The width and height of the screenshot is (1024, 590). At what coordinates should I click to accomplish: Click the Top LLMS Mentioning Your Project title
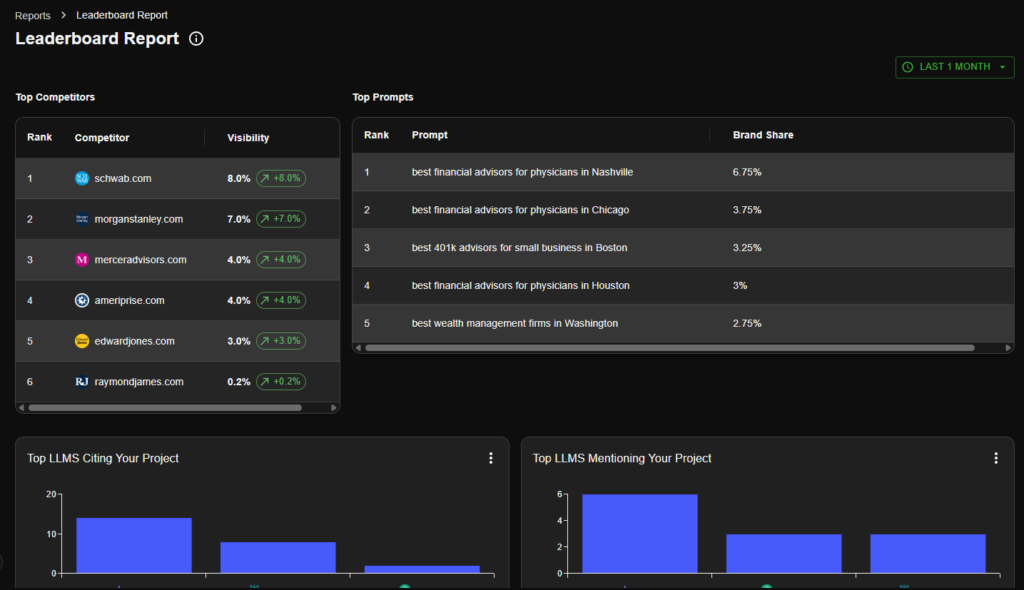(x=622, y=459)
